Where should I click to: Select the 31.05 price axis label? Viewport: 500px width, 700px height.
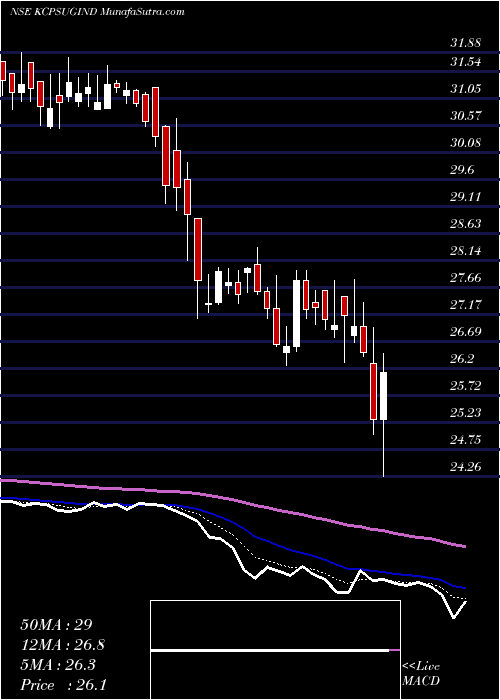pos(466,89)
